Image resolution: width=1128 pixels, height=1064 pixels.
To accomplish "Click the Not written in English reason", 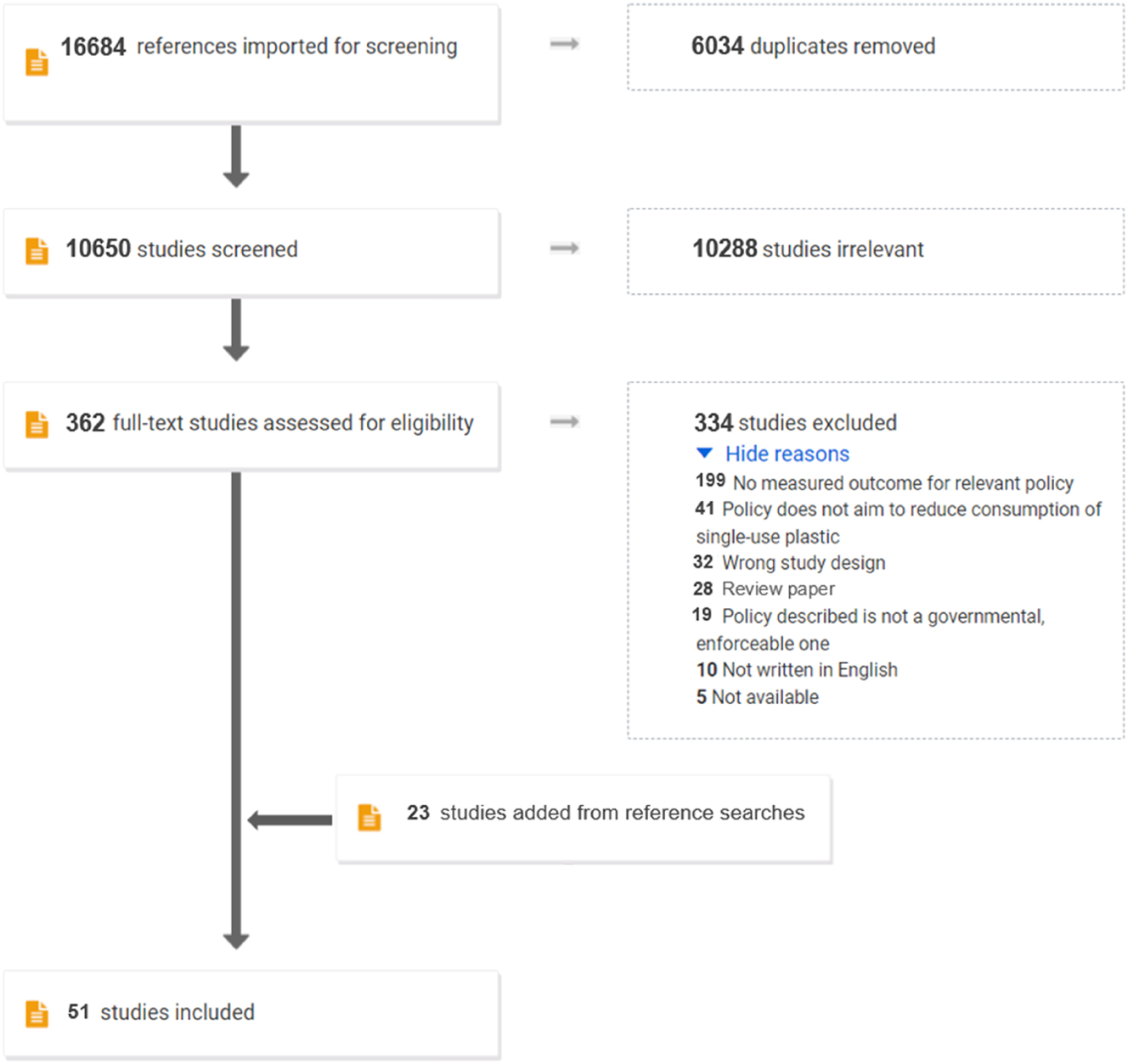I will pos(809,670).
